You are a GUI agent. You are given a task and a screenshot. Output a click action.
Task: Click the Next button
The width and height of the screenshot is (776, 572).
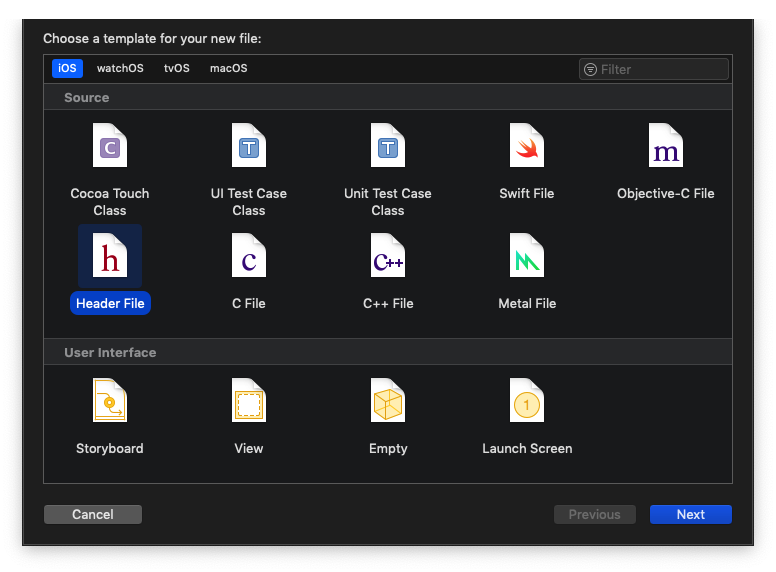[x=690, y=514]
